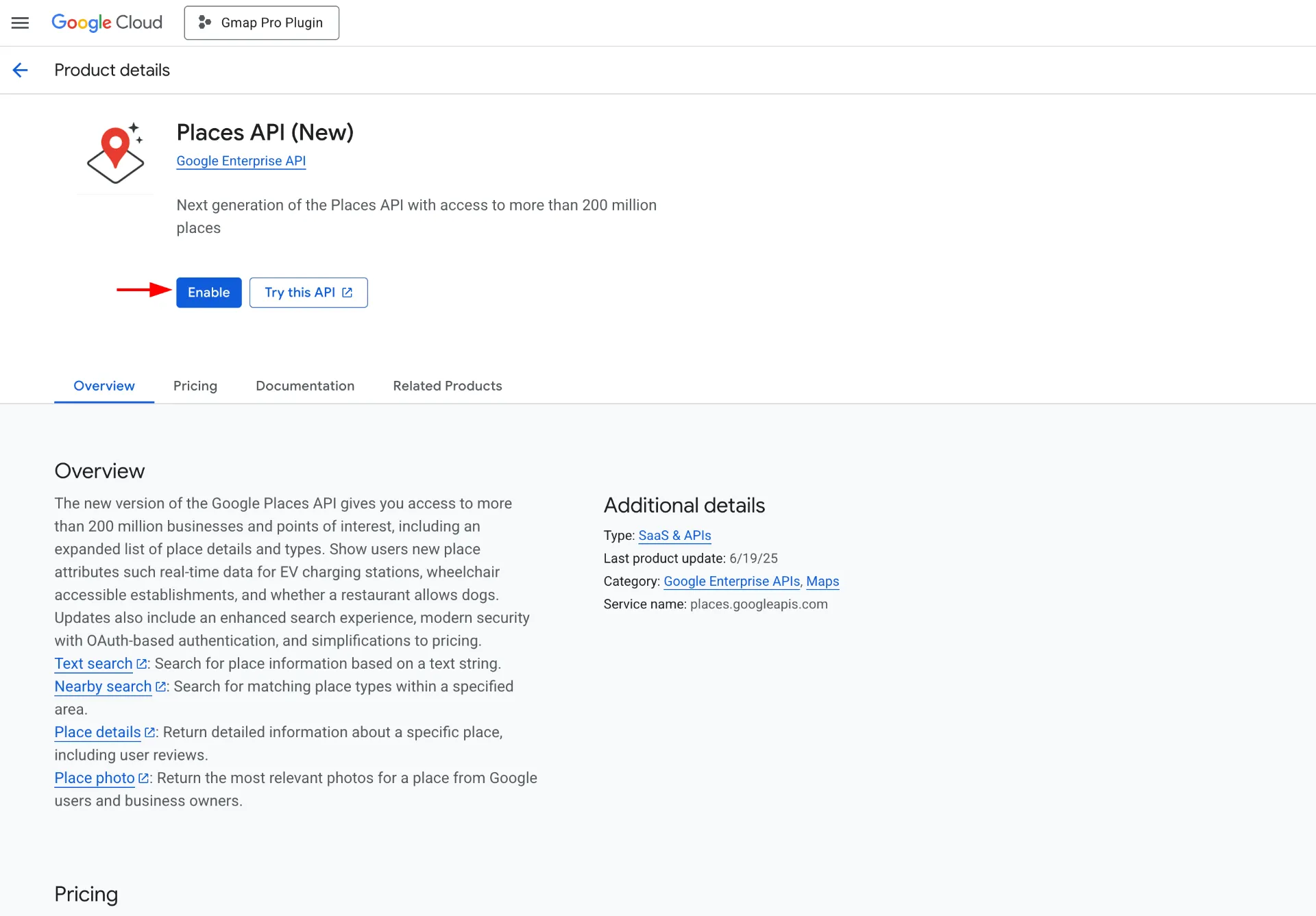The height and width of the screenshot is (916, 1316).
Task: Click the project icon in Gmap Pro Plugin button
Action: coord(204,23)
